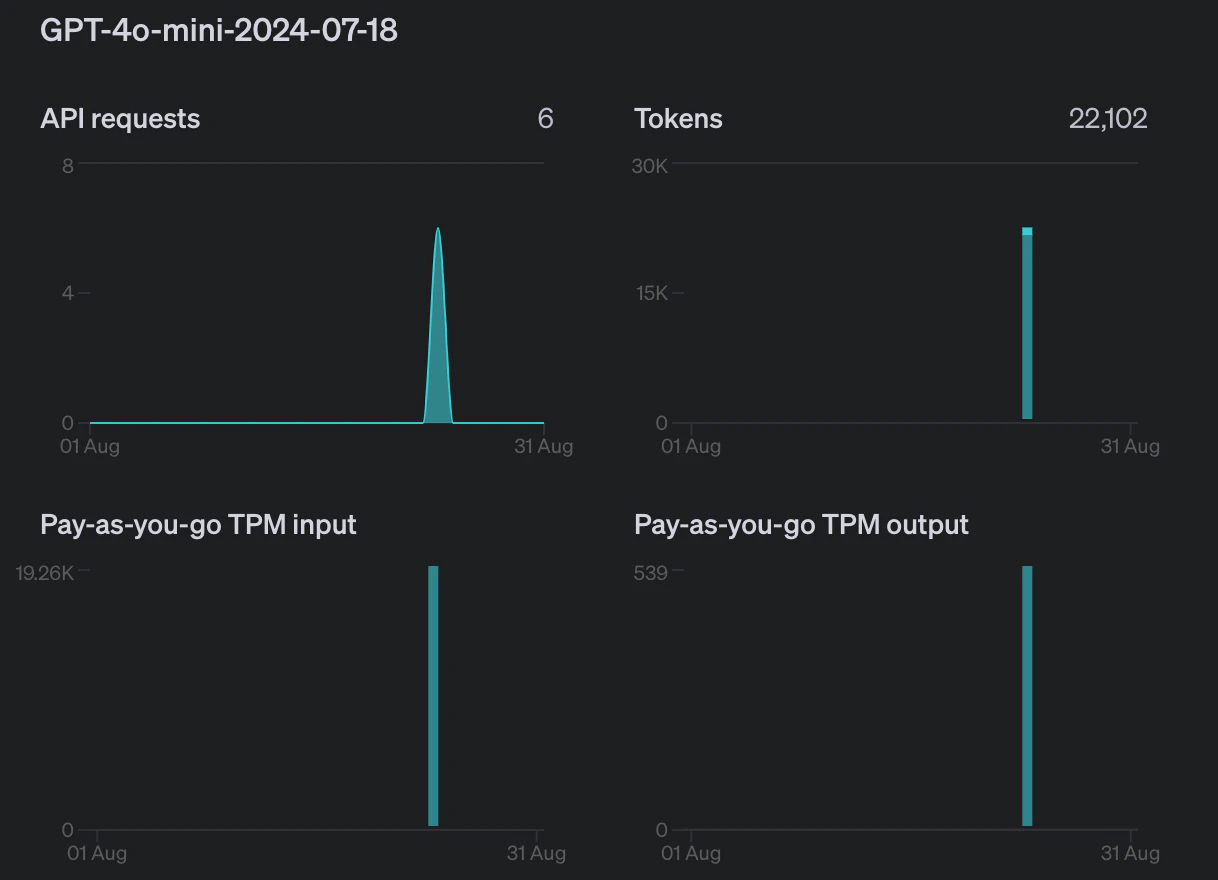Click the bright top segment of the Tokens bar
This screenshot has width=1218, height=880.
[1027, 231]
